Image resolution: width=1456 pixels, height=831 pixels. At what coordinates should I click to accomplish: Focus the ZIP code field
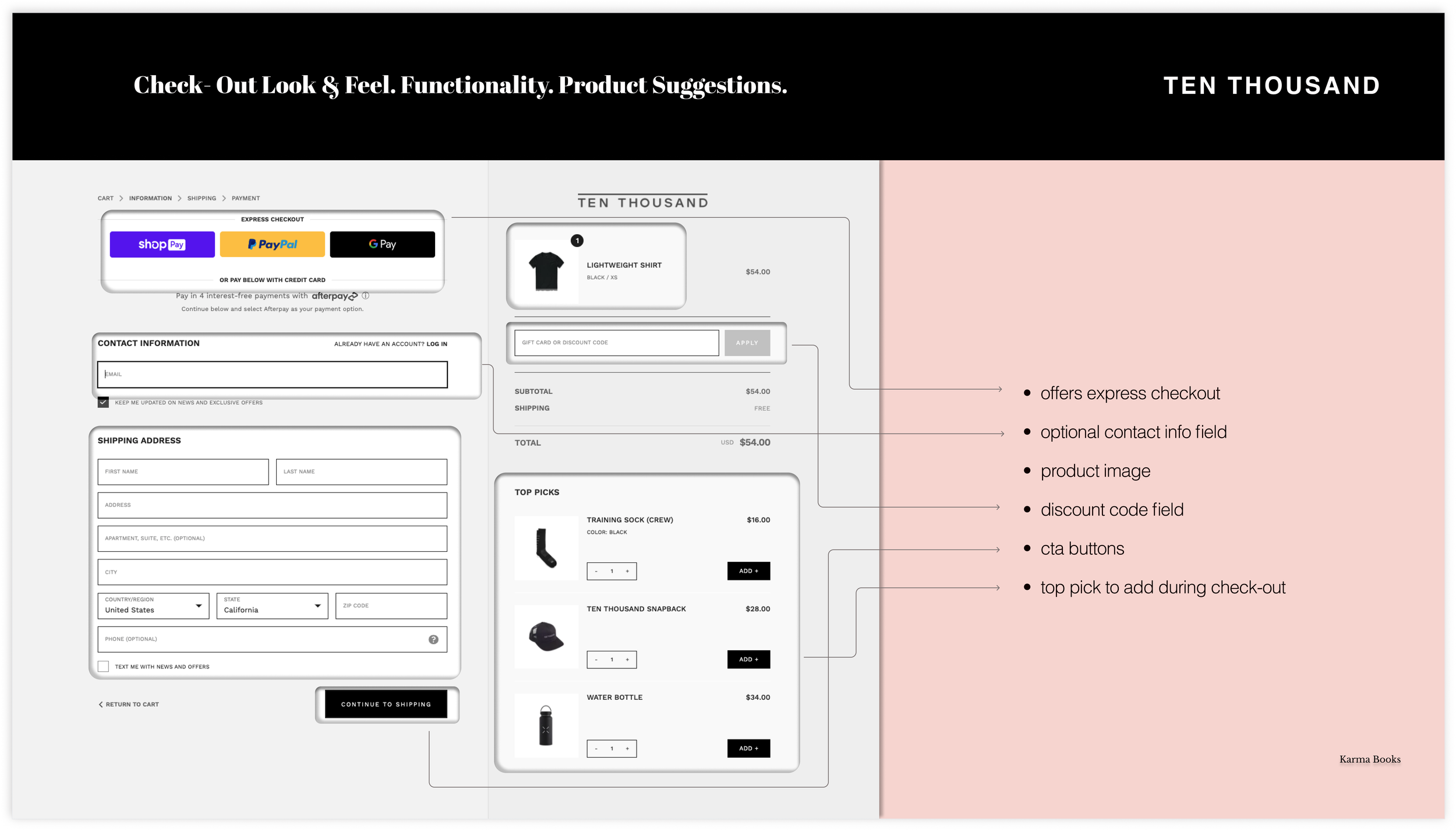391,605
